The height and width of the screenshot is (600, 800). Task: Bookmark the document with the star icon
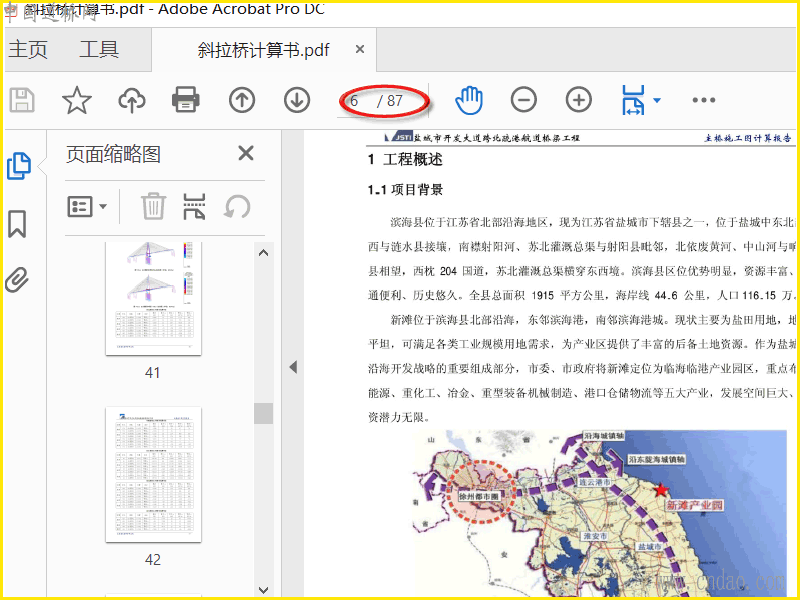pos(77,100)
